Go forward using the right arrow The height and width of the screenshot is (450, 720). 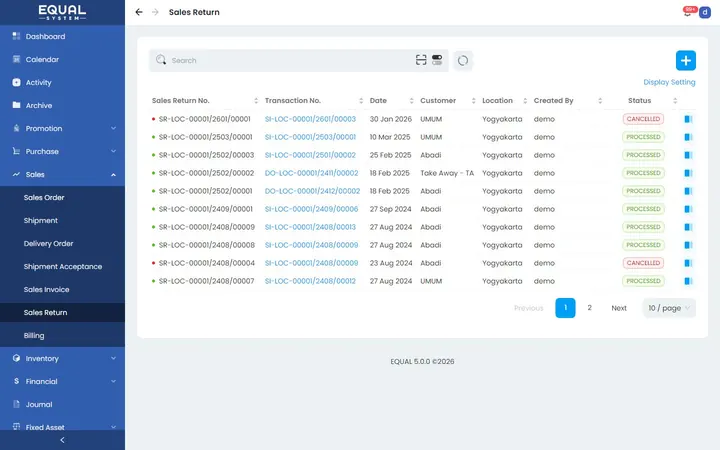[155, 12]
